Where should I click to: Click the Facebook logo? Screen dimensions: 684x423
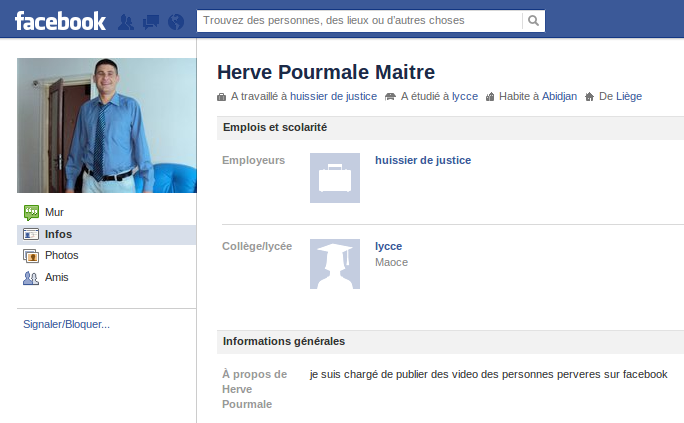[60, 21]
